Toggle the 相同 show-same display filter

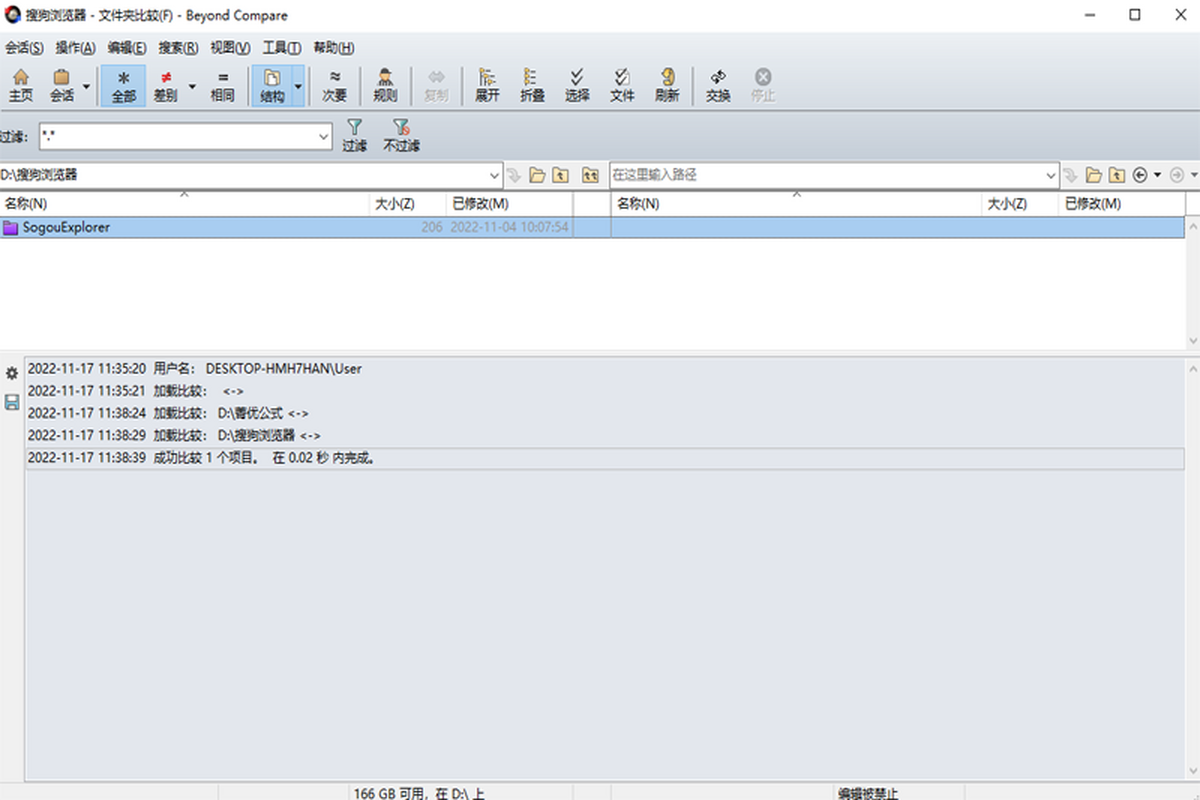pyautogui.click(x=222, y=85)
